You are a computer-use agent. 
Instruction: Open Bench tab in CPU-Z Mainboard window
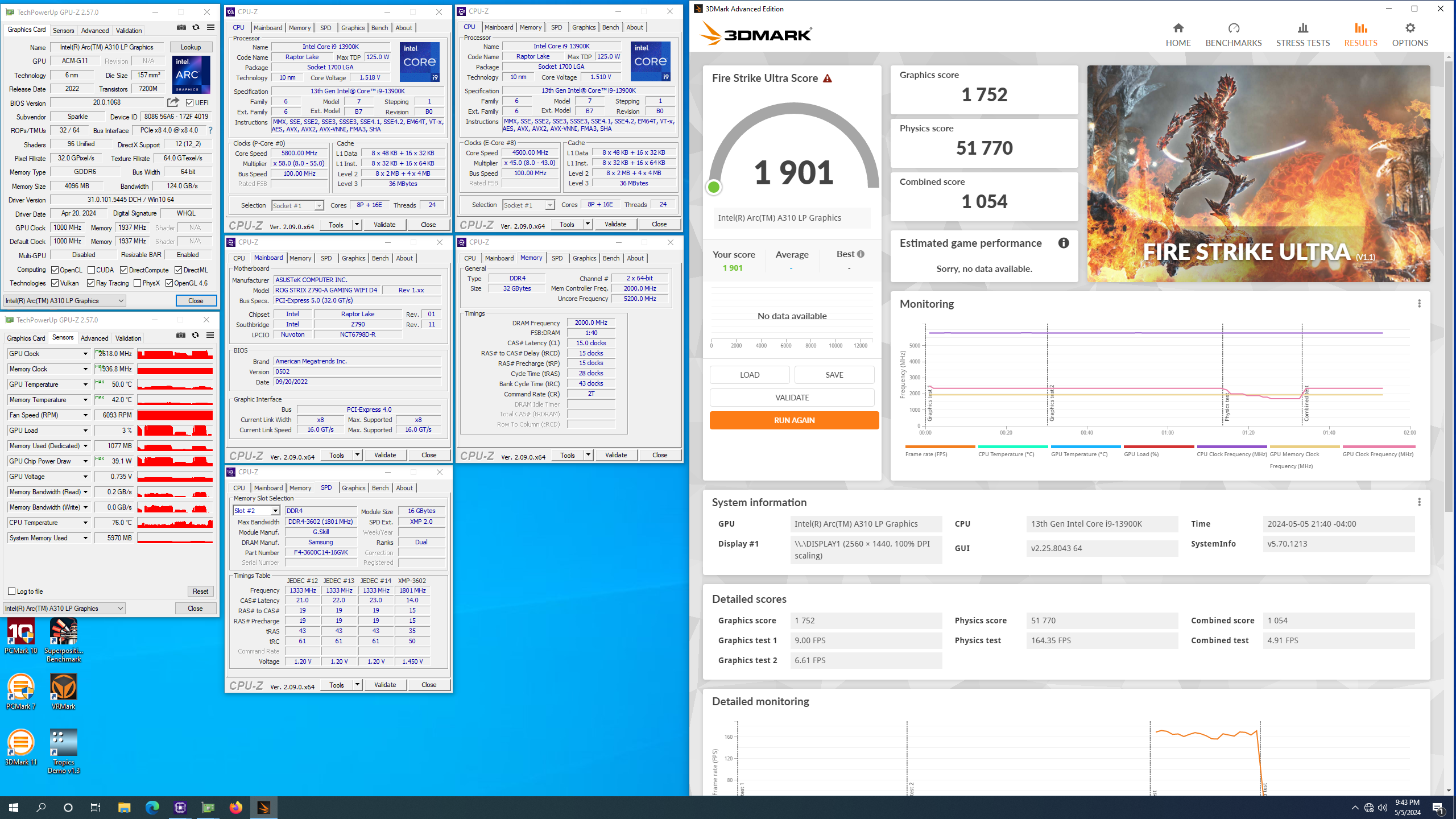380,258
